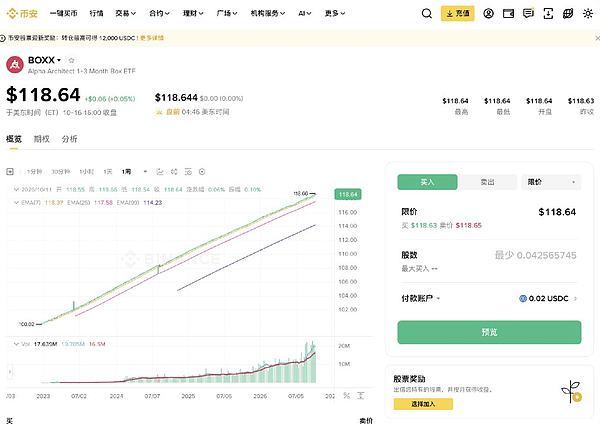
Task: Switch to the 期权 tab
Action: tap(42, 139)
